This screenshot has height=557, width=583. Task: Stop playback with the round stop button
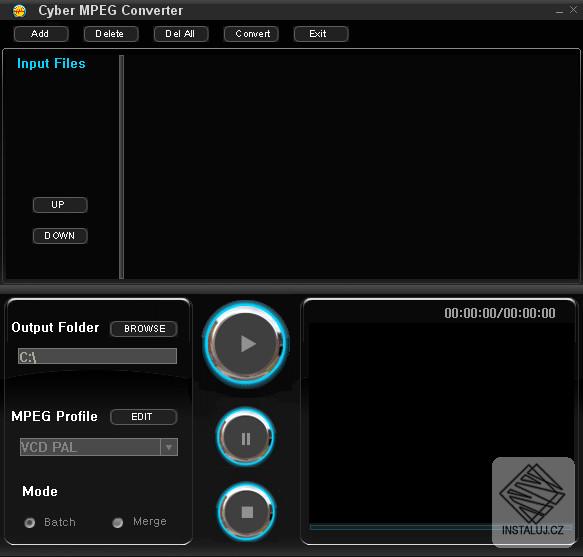tap(247, 512)
